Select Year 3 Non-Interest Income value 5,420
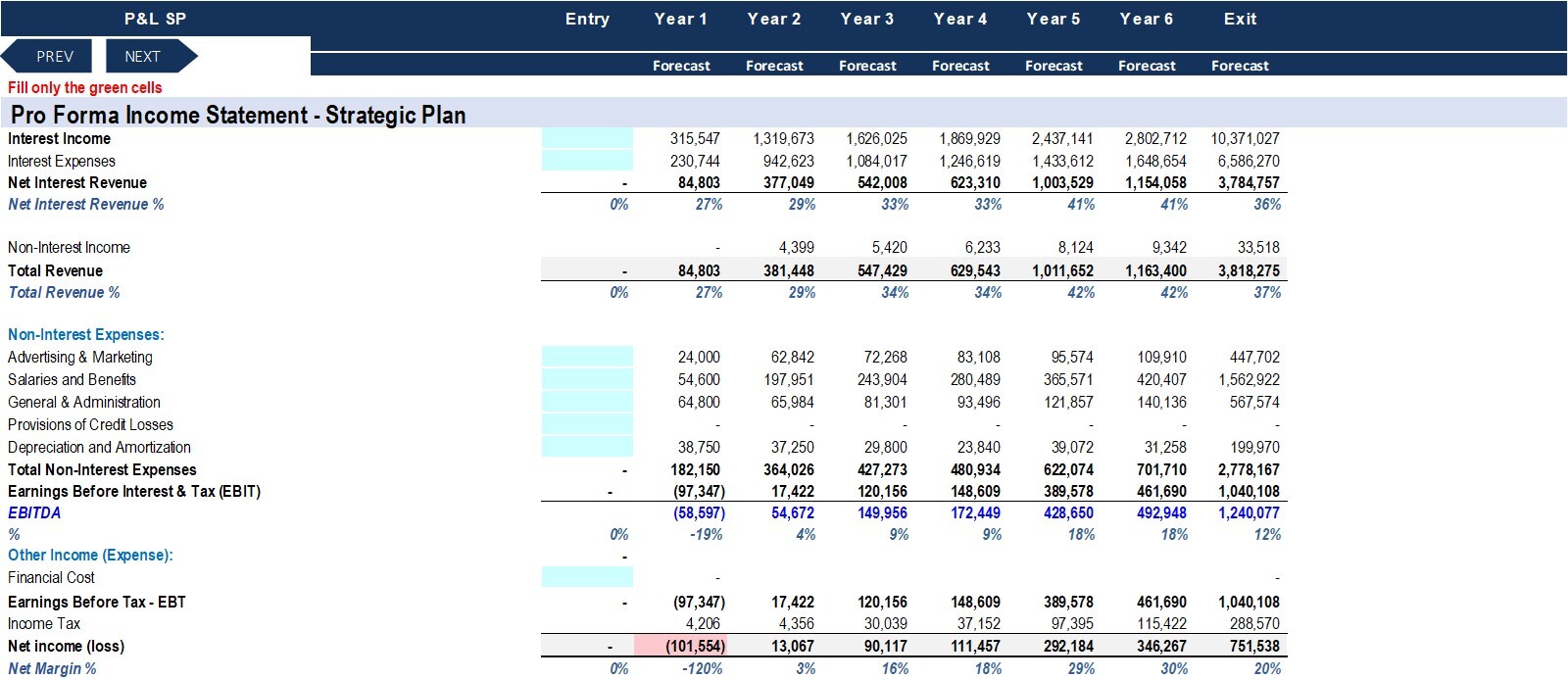Image resolution: width=1568 pixels, height=680 pixels. click(889, 248)
